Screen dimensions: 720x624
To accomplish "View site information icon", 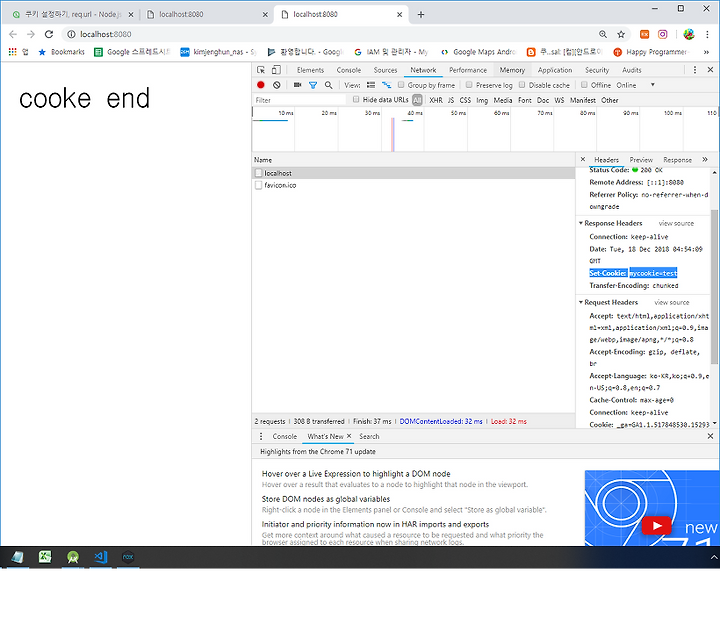I will (72, 34).
